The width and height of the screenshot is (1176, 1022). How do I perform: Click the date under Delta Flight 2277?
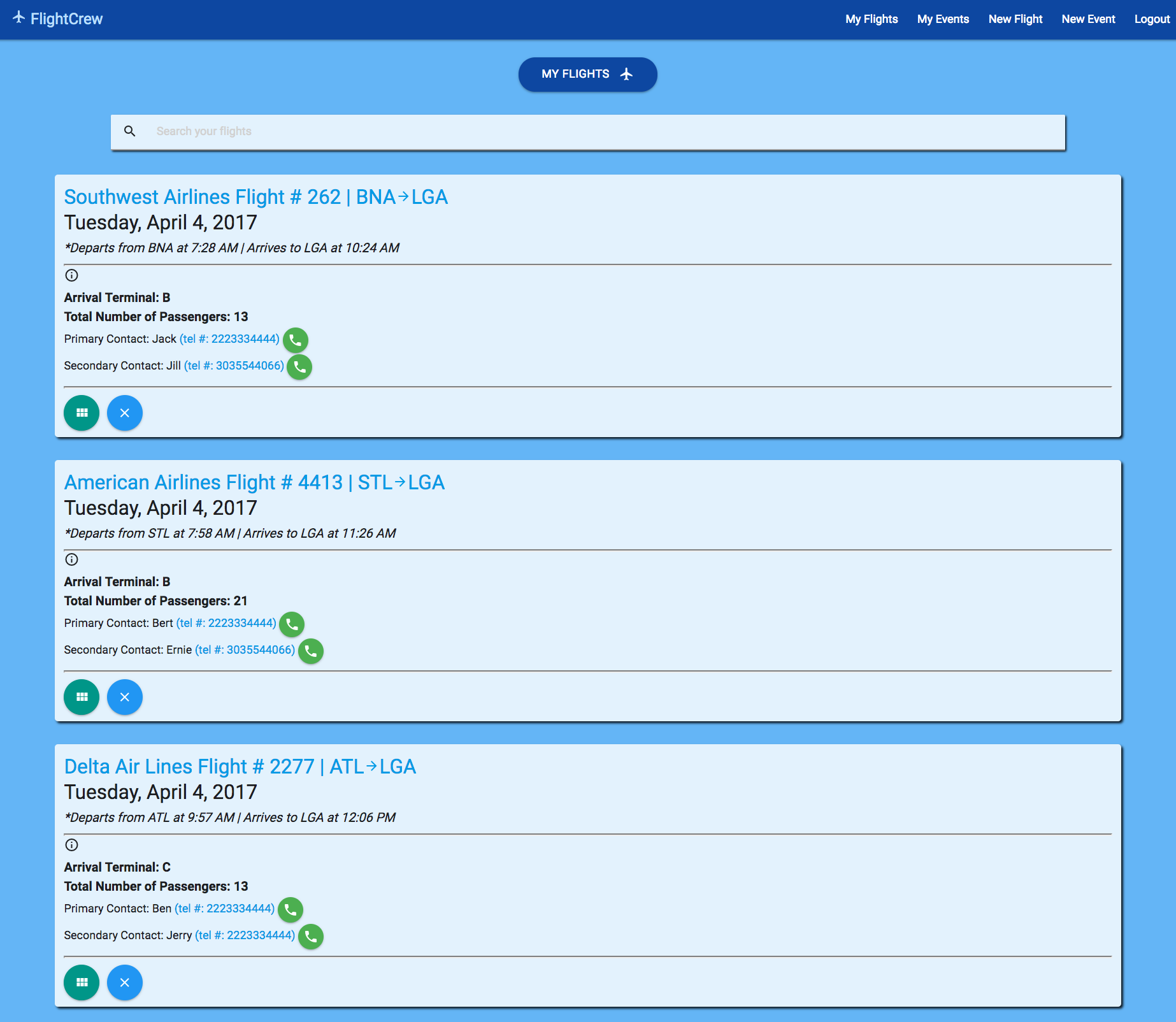click(161, 792)
